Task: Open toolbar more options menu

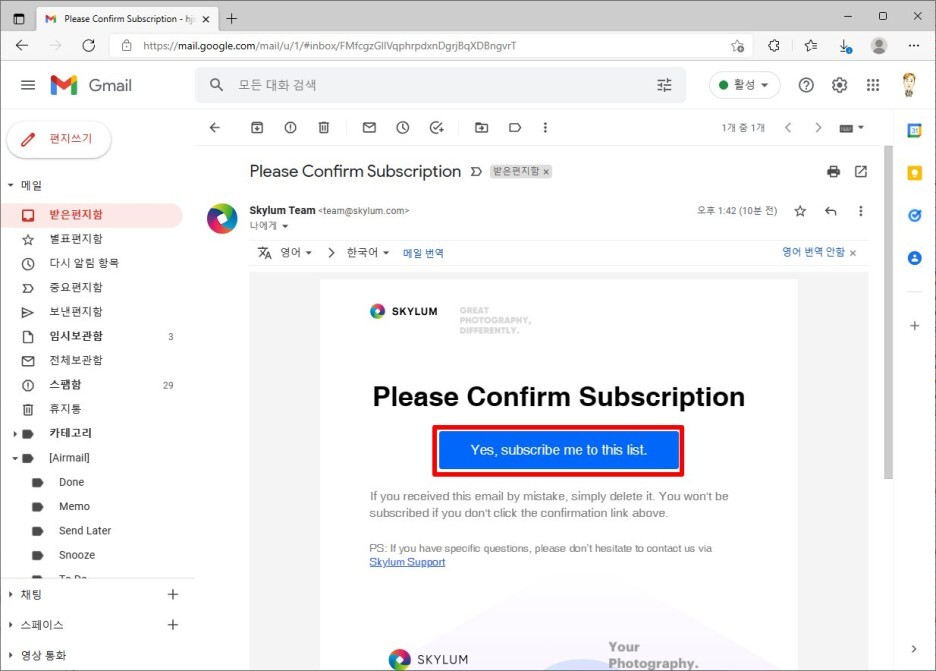Action: 545,127
